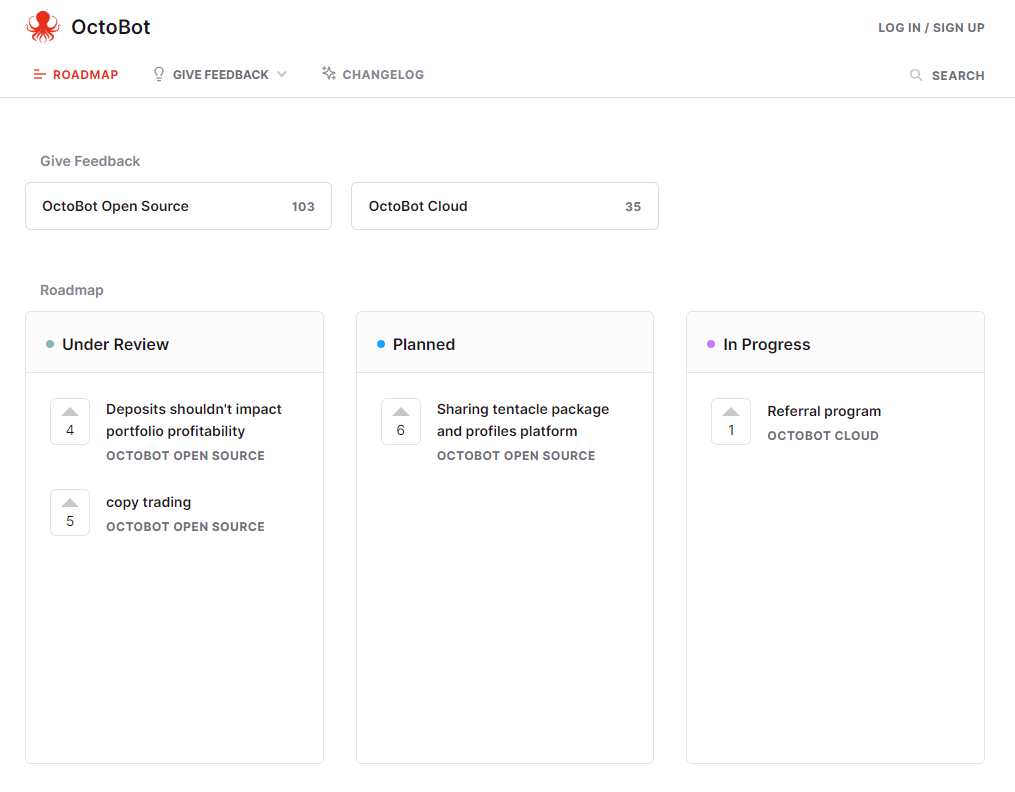This screenshot has height=792, width=1015.
Task: Click the Give Feedback lightbulb icon
Action: tap(159, 74)
